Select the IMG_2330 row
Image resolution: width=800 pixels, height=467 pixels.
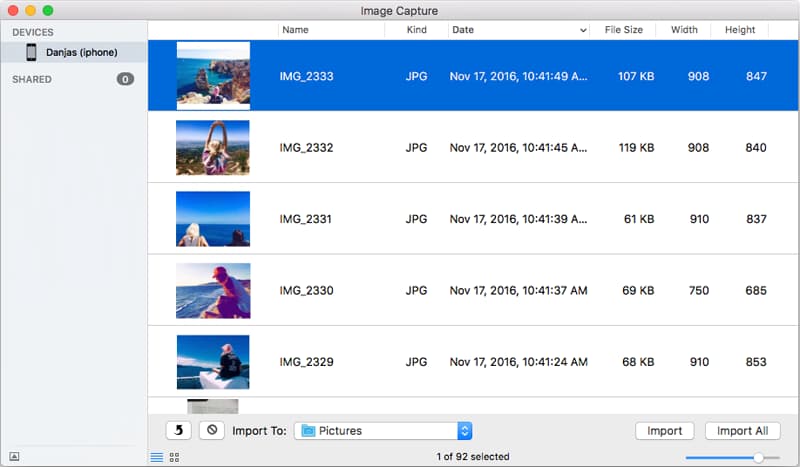pos(460,291)
